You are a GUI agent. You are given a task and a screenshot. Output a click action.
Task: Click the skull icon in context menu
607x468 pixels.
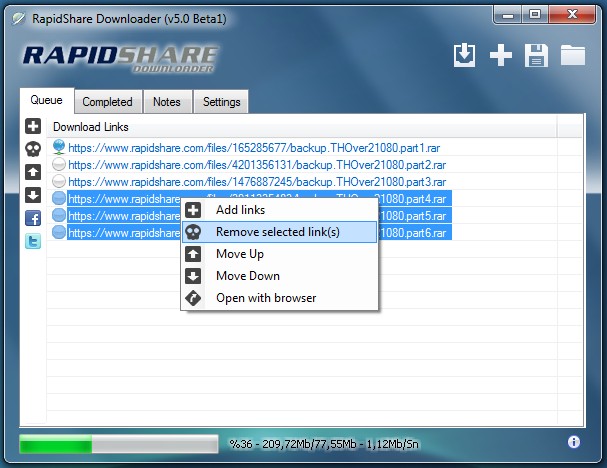tap(193, 232)
